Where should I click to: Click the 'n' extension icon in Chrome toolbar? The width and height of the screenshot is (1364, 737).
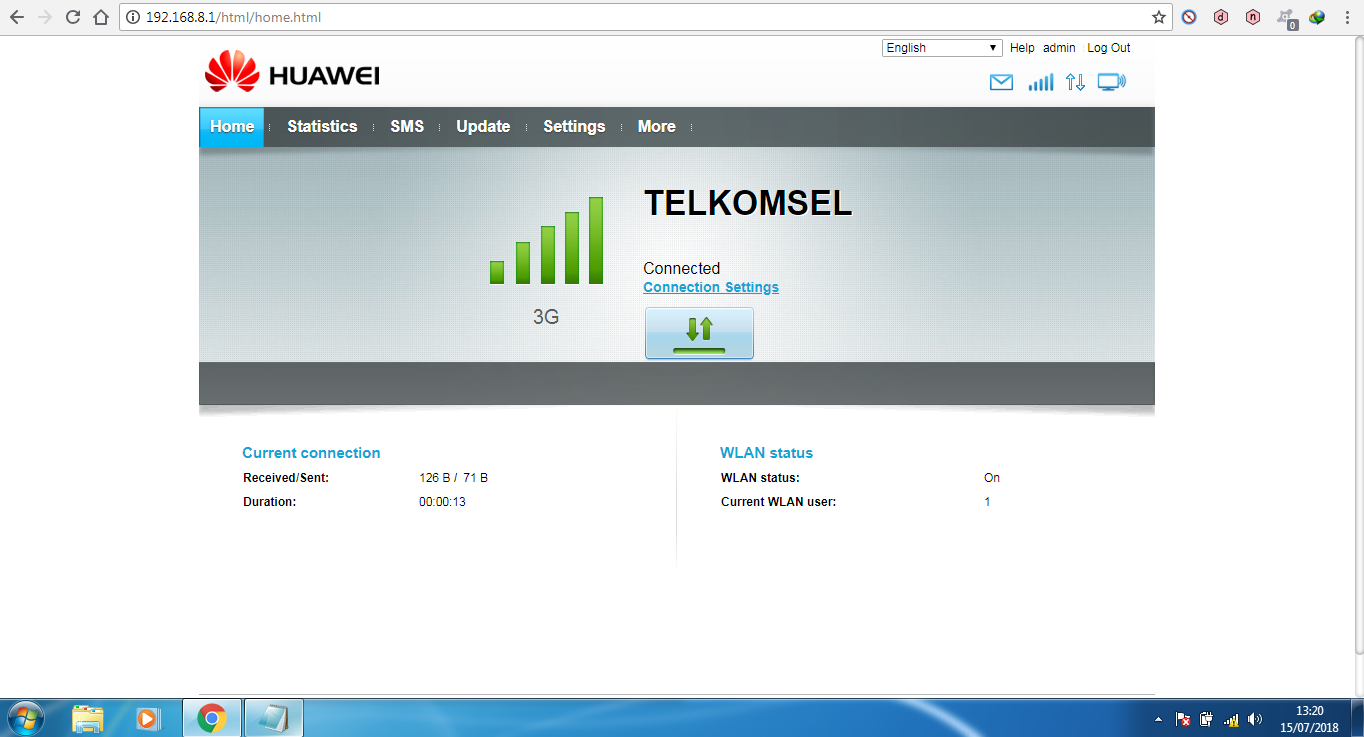[x=1253, y=17]
